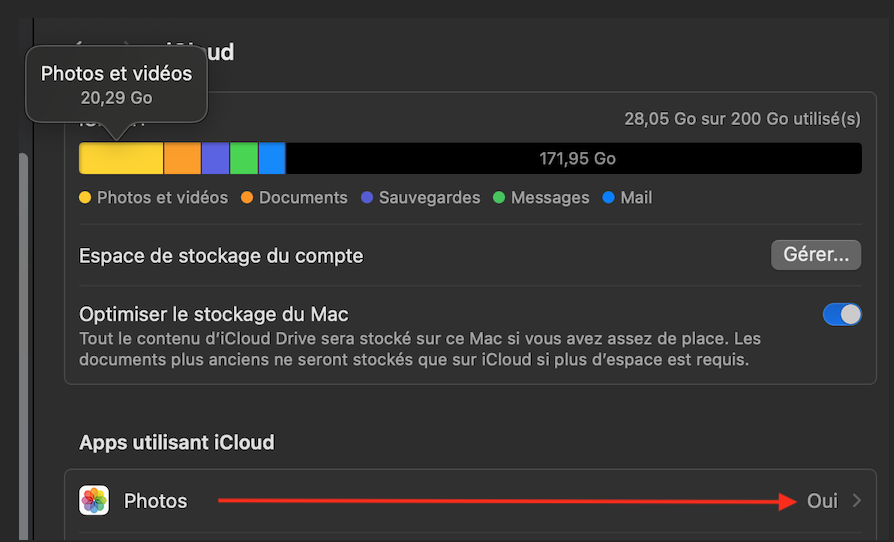Click the Photos app icon
The width and height of the screenshot is (894, 542).
pos(94,501)
